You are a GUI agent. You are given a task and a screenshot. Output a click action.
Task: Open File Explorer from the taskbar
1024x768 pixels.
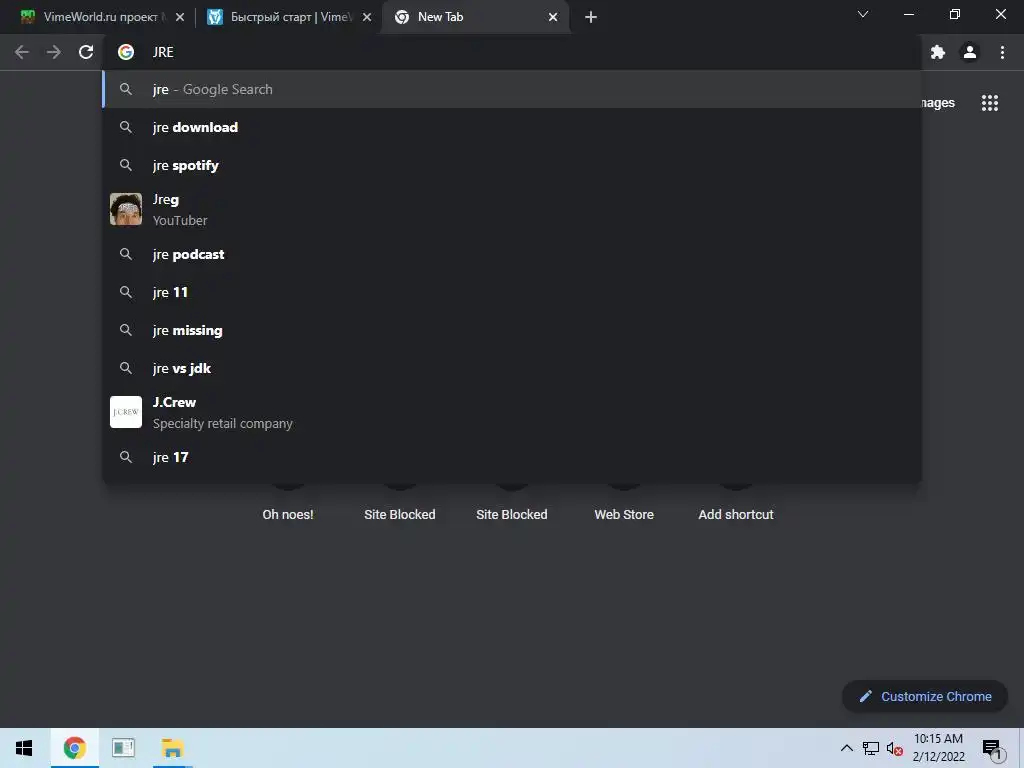172,748
